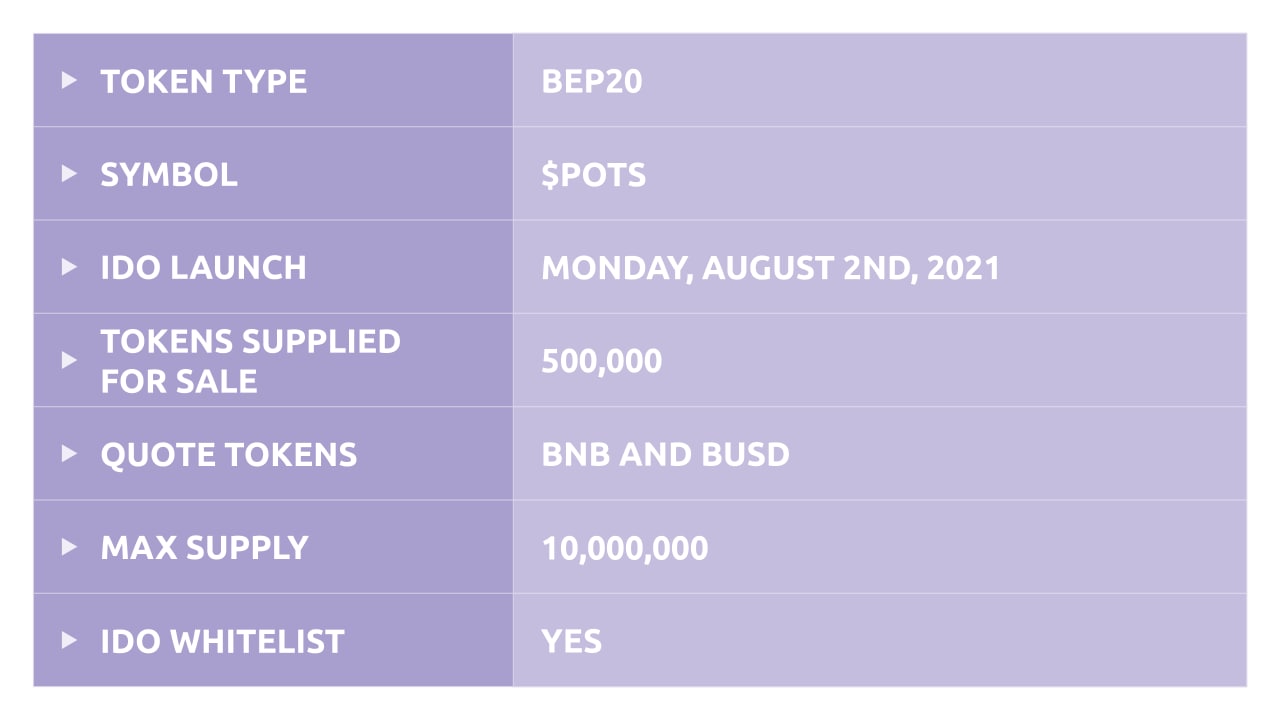Click the MAX SUPPLY label
This screenshot has height=720, width=1280.
click(204, 548)
